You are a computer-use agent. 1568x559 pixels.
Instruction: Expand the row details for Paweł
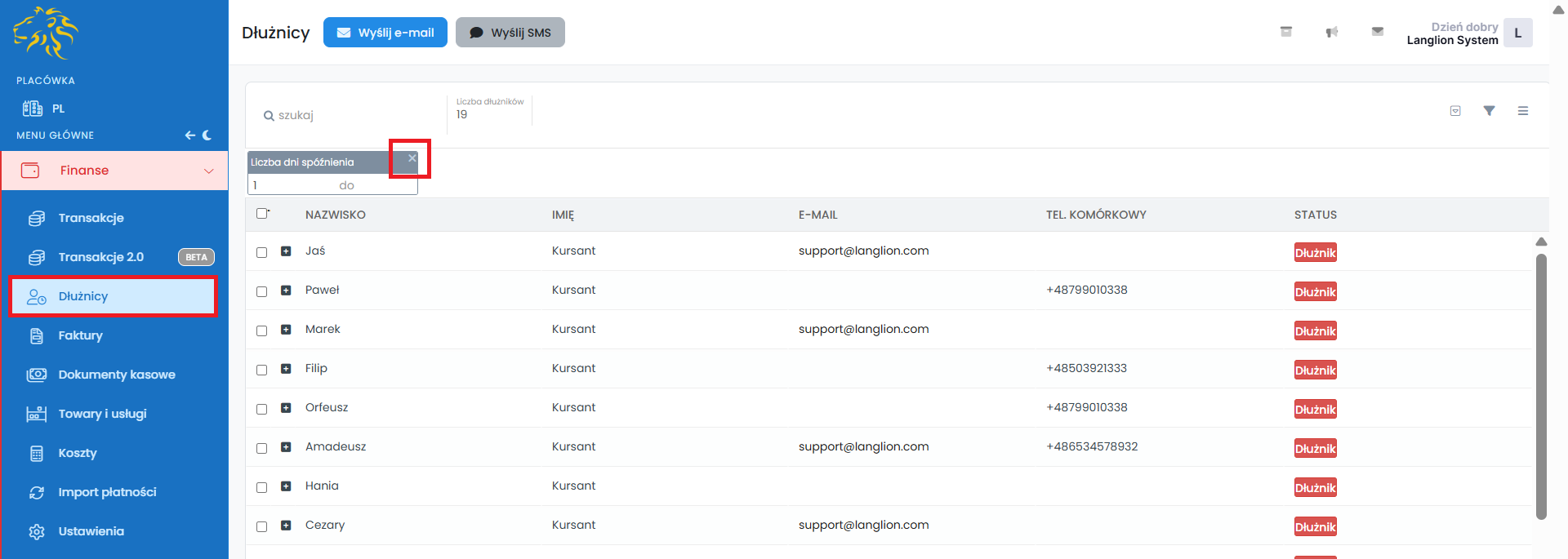point(286,291)
